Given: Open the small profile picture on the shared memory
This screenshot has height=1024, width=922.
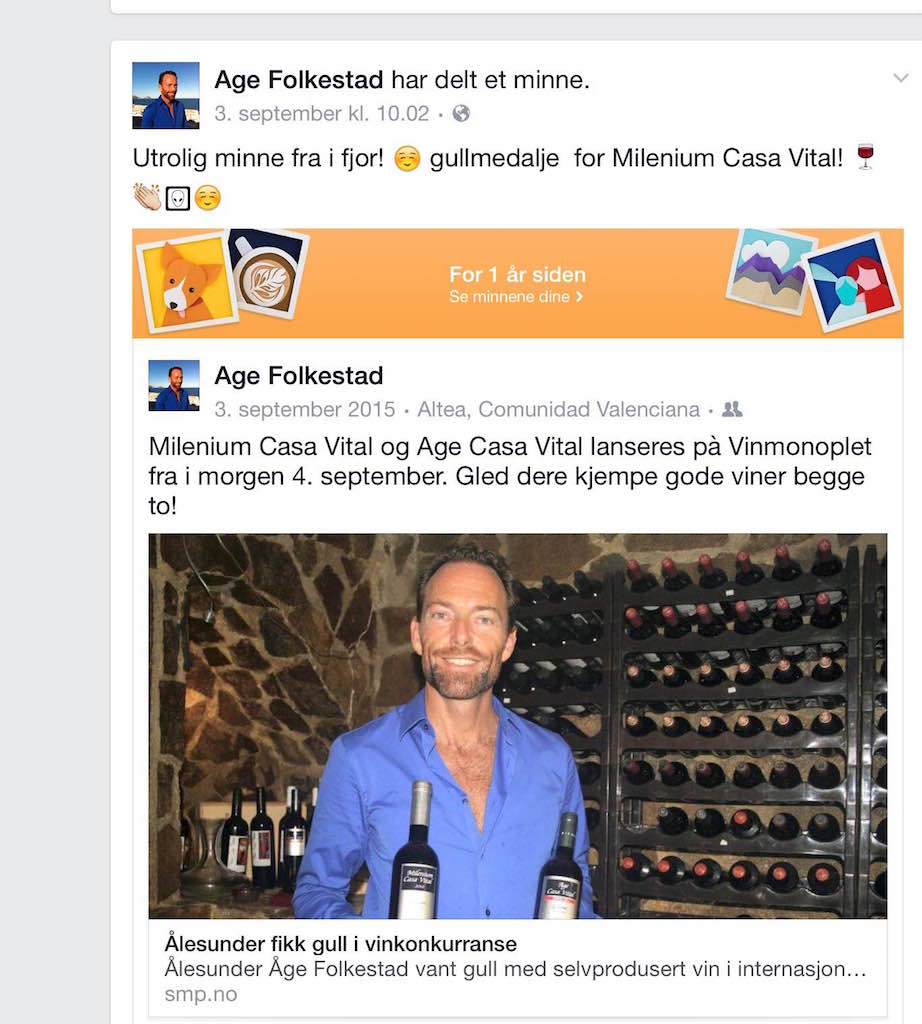Looking at the screenshot, I should [x=174, y=385].
